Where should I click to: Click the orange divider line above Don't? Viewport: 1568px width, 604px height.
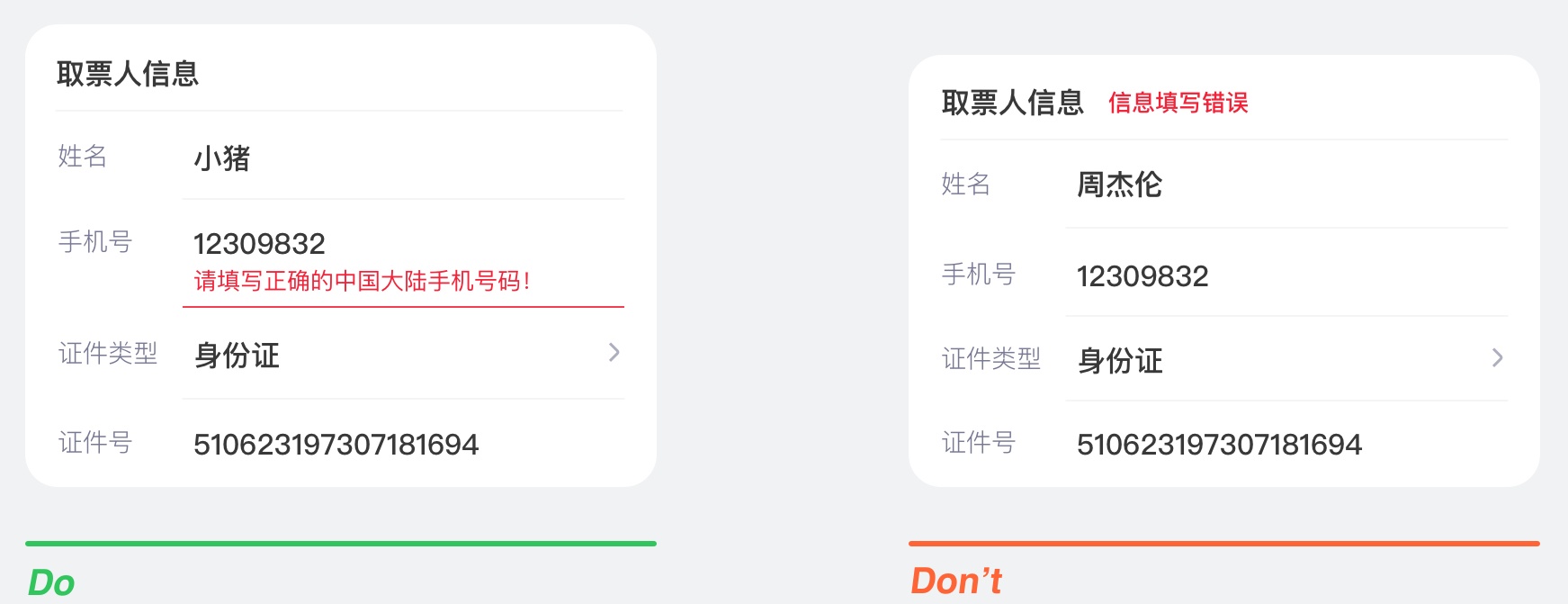tap(1223, 542)
